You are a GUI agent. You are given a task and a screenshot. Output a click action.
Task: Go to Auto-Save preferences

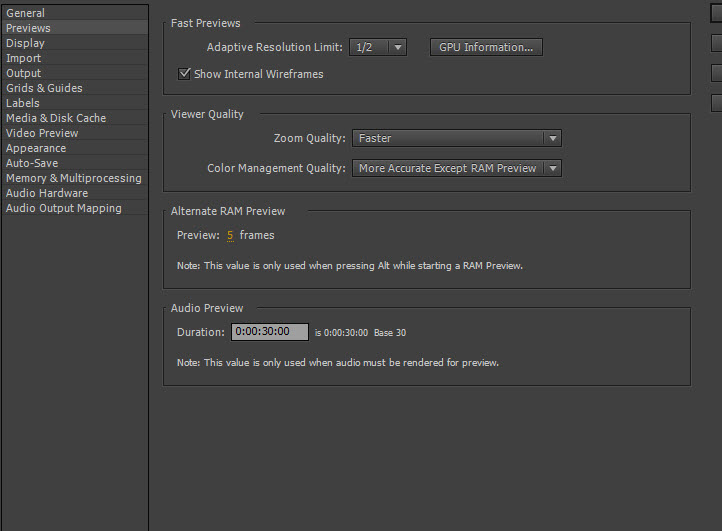[x=32, y=163]
